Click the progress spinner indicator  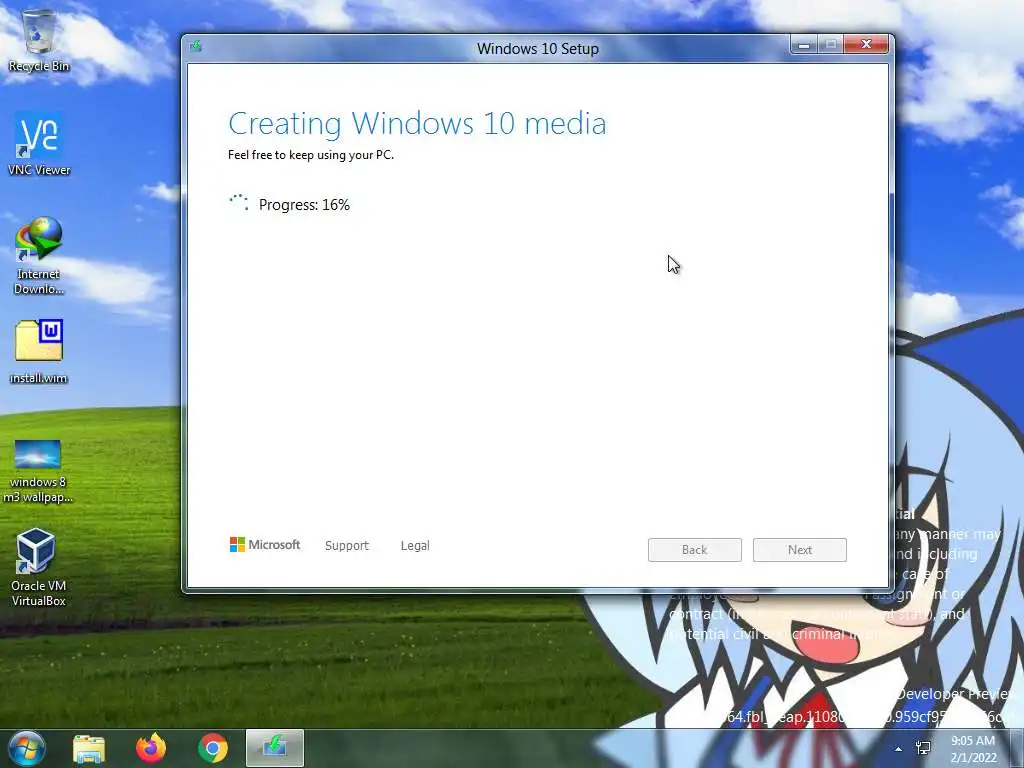(239, 202)
